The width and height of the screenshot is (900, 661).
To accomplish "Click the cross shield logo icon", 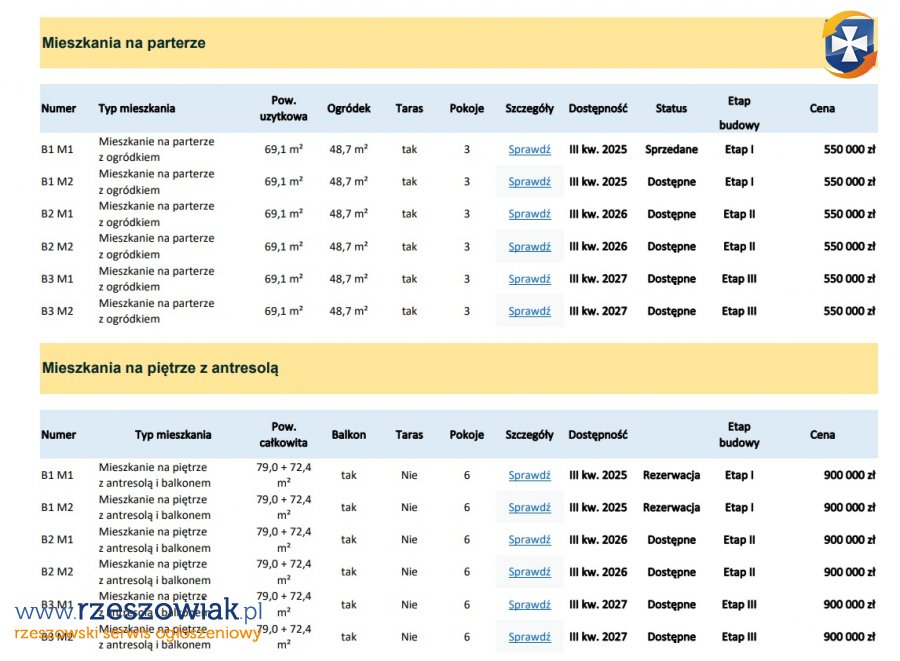I will pyautogui.click(x=850, y=44).
